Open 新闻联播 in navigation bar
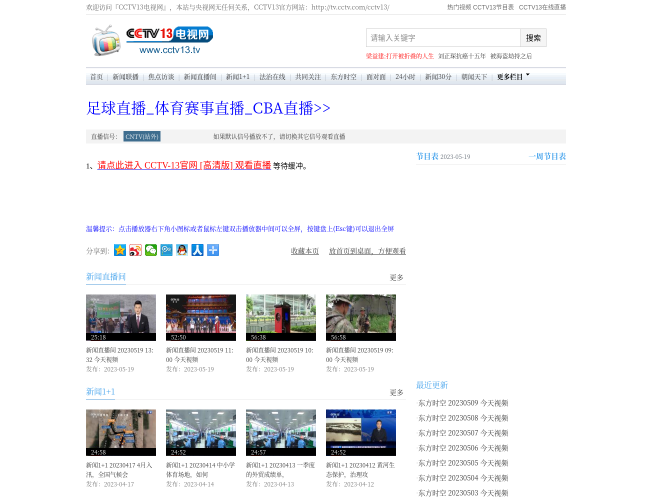 tap(126, 77)
